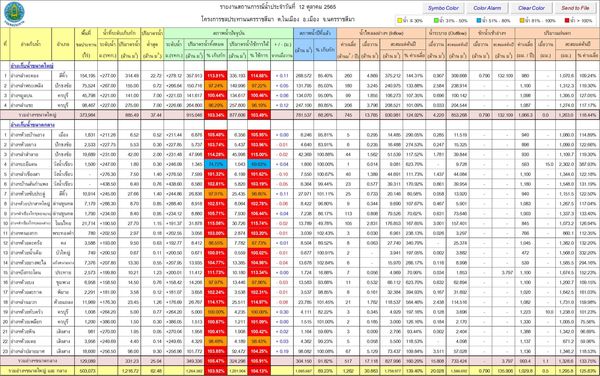This screenshot has height=376, width=600.
Task: Select the green current water status header
Action: click(x=229, y=33)
